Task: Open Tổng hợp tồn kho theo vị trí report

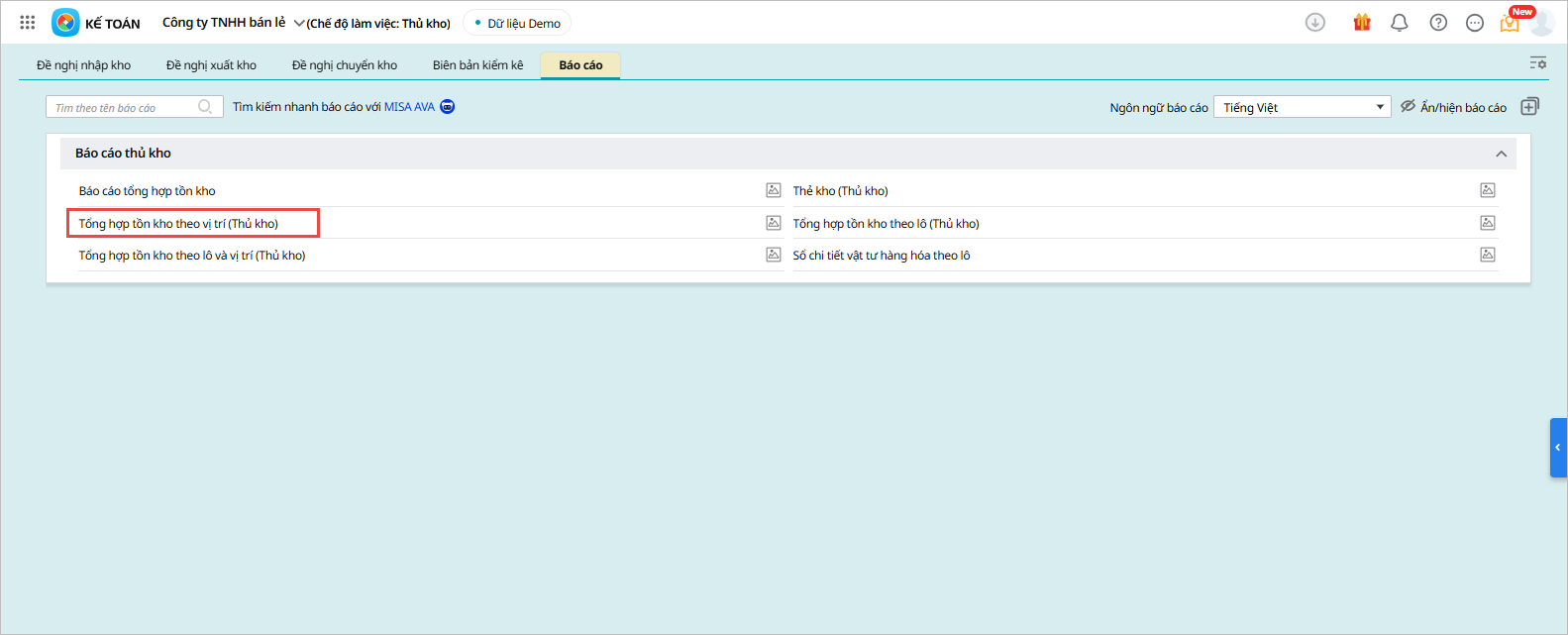Action: (178, 224)
